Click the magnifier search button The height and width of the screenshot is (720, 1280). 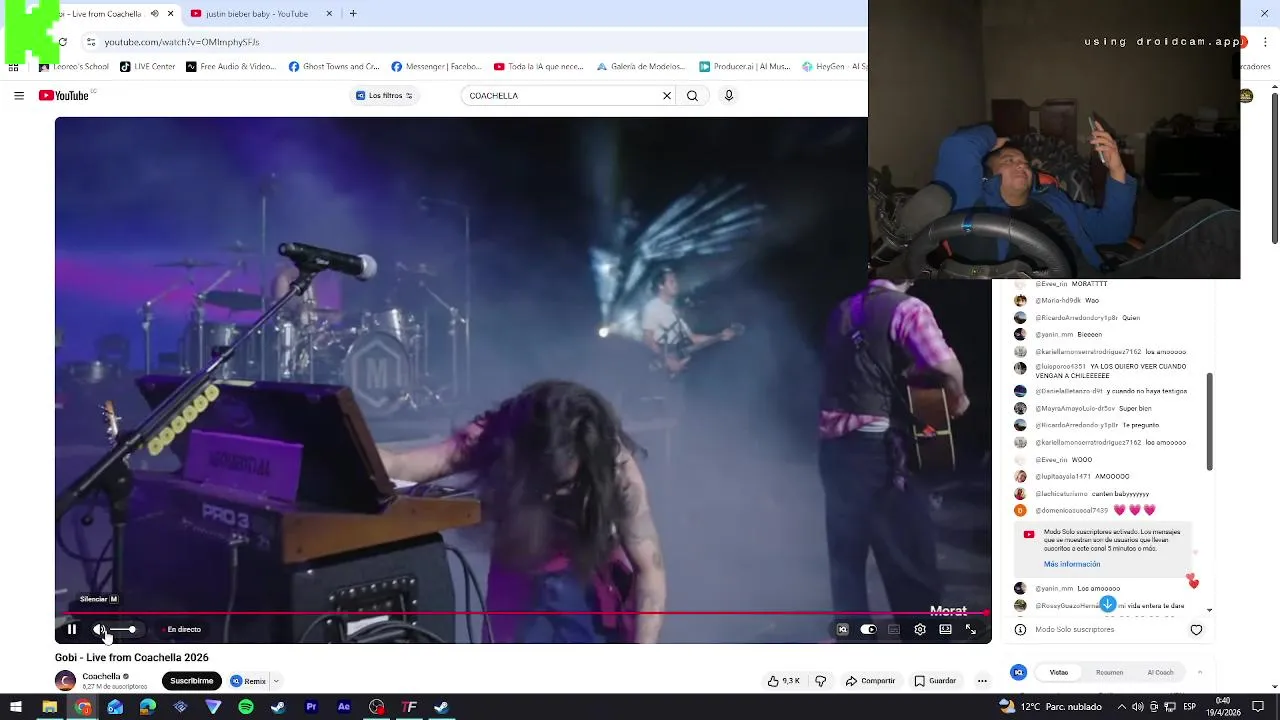tap(692, 96)
